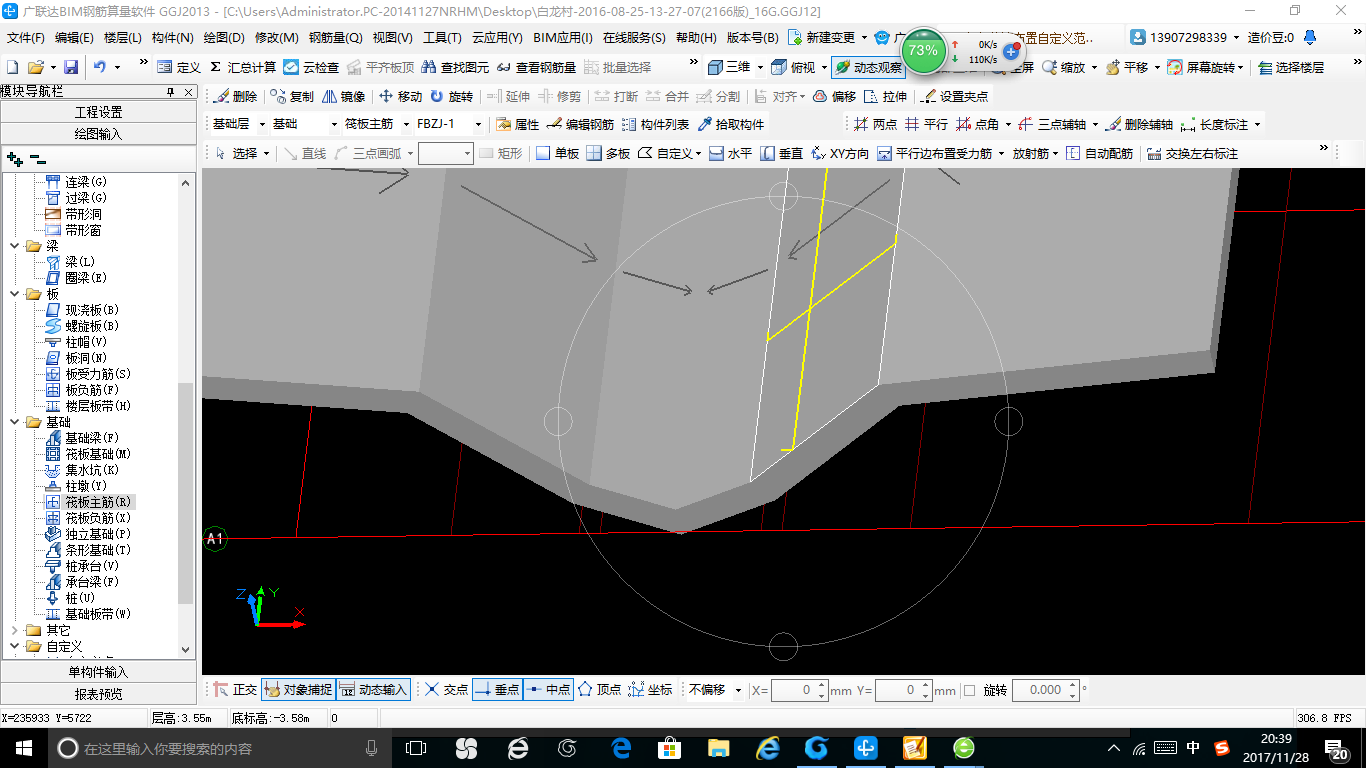This screenshot has width=1366, height=768.
Task: Open the 基础层 floor dropdown
Action: tap(262, 124)
